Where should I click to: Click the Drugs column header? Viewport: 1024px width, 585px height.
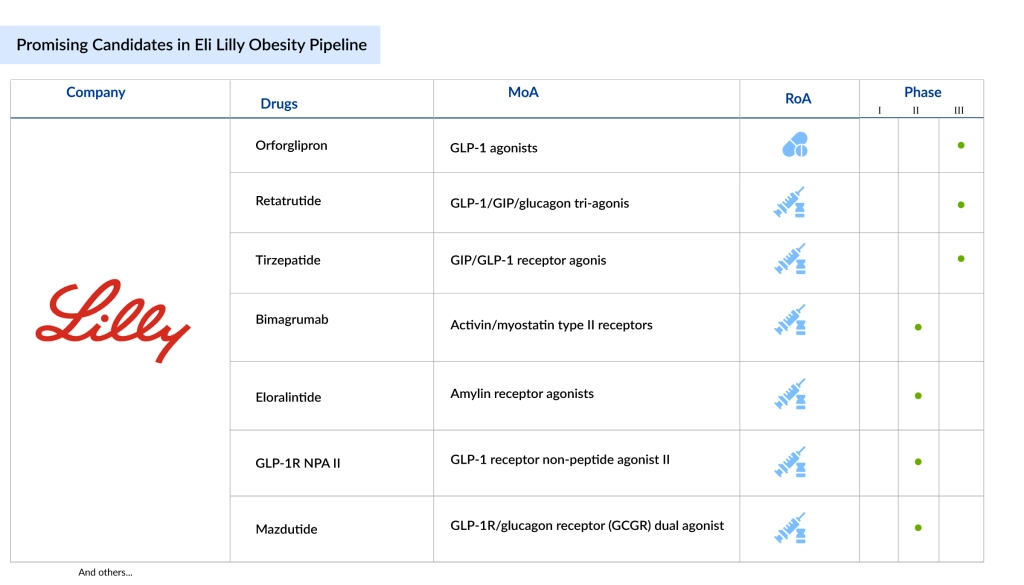click(279, 103)
